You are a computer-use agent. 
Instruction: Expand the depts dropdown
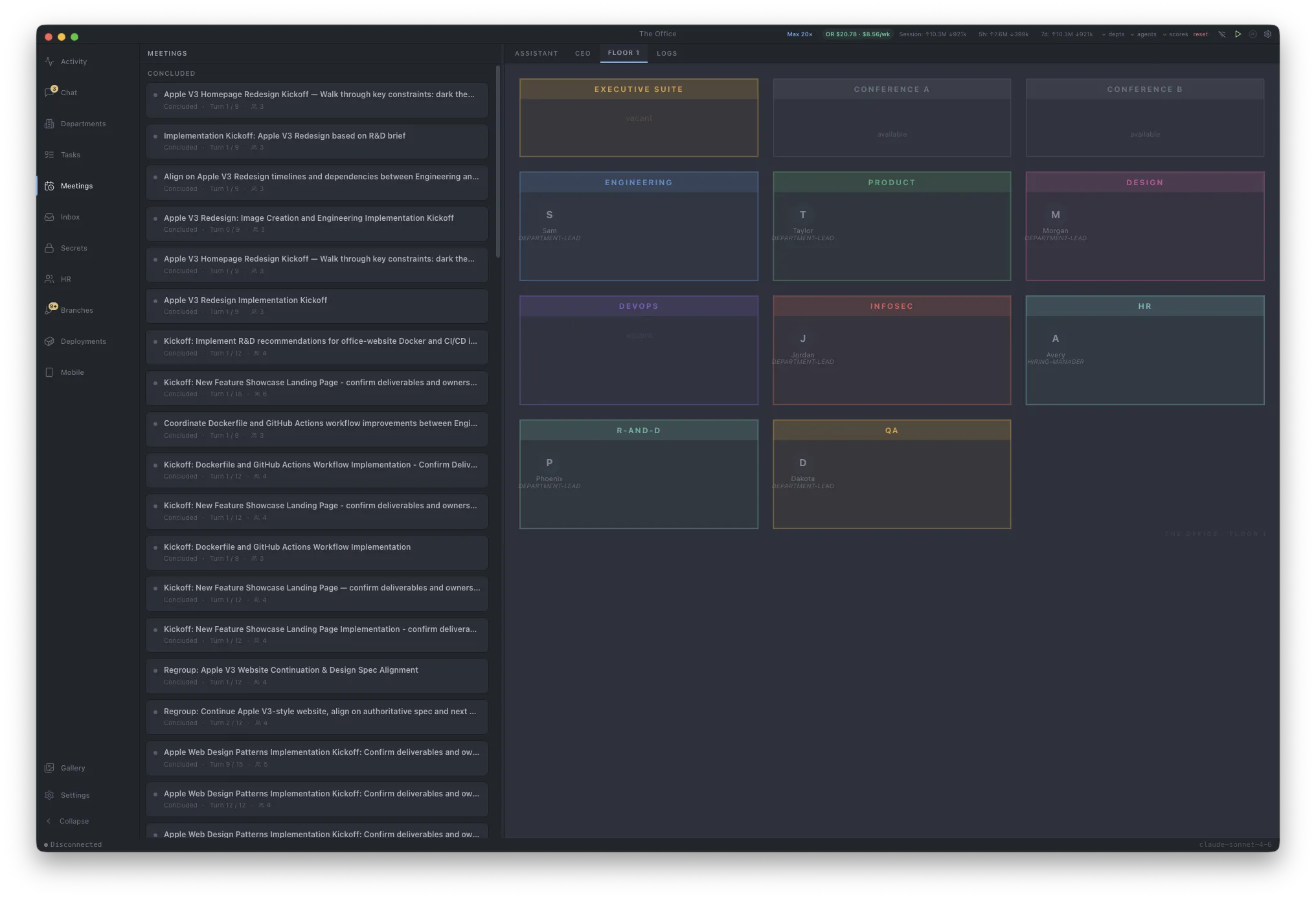[x=1113, y=34]
